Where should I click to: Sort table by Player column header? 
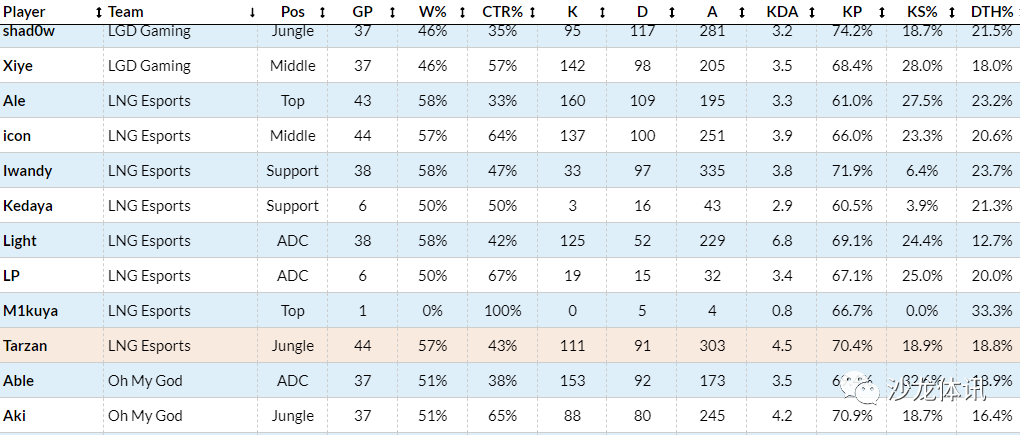25,11
